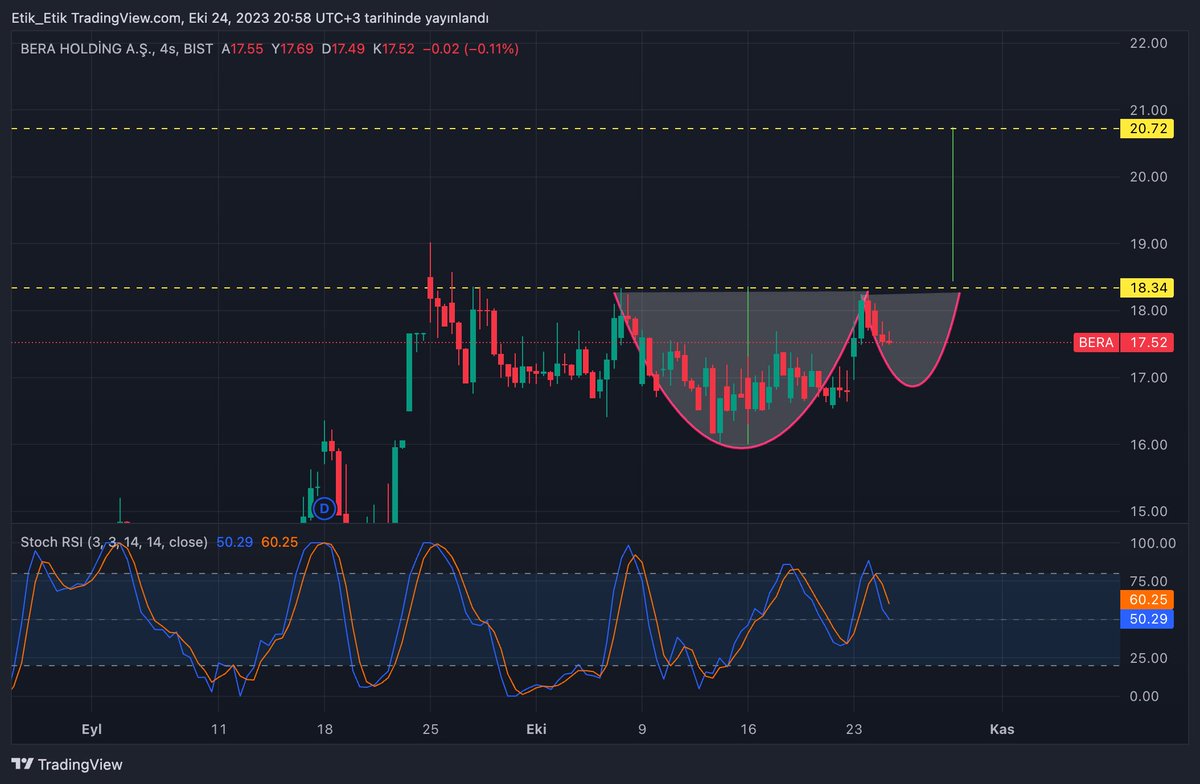Click the yellow 20.72 price label
The image size is (1200, 784).
tap(1145, 129)
